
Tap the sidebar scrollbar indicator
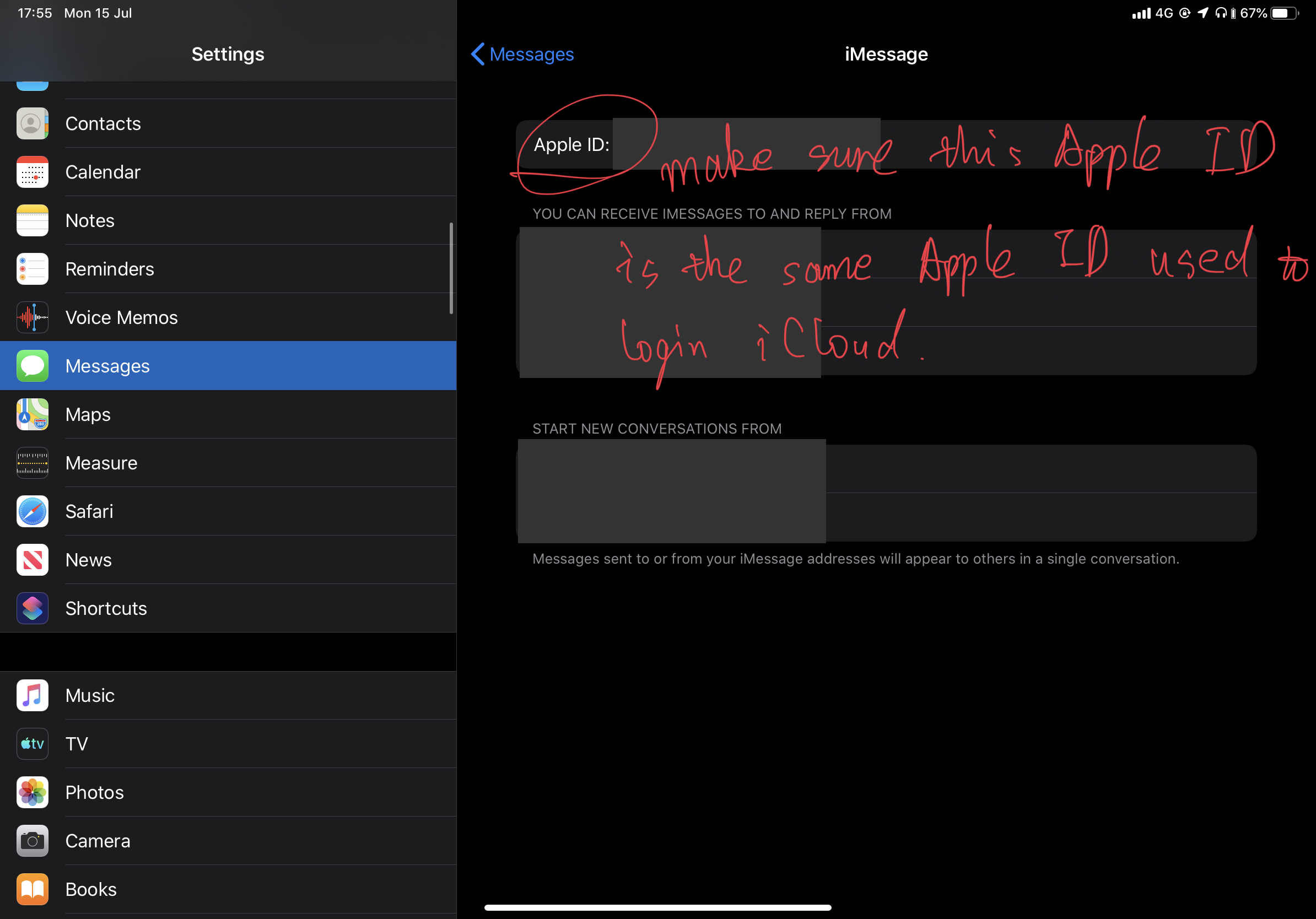click(x=451, y=268)
